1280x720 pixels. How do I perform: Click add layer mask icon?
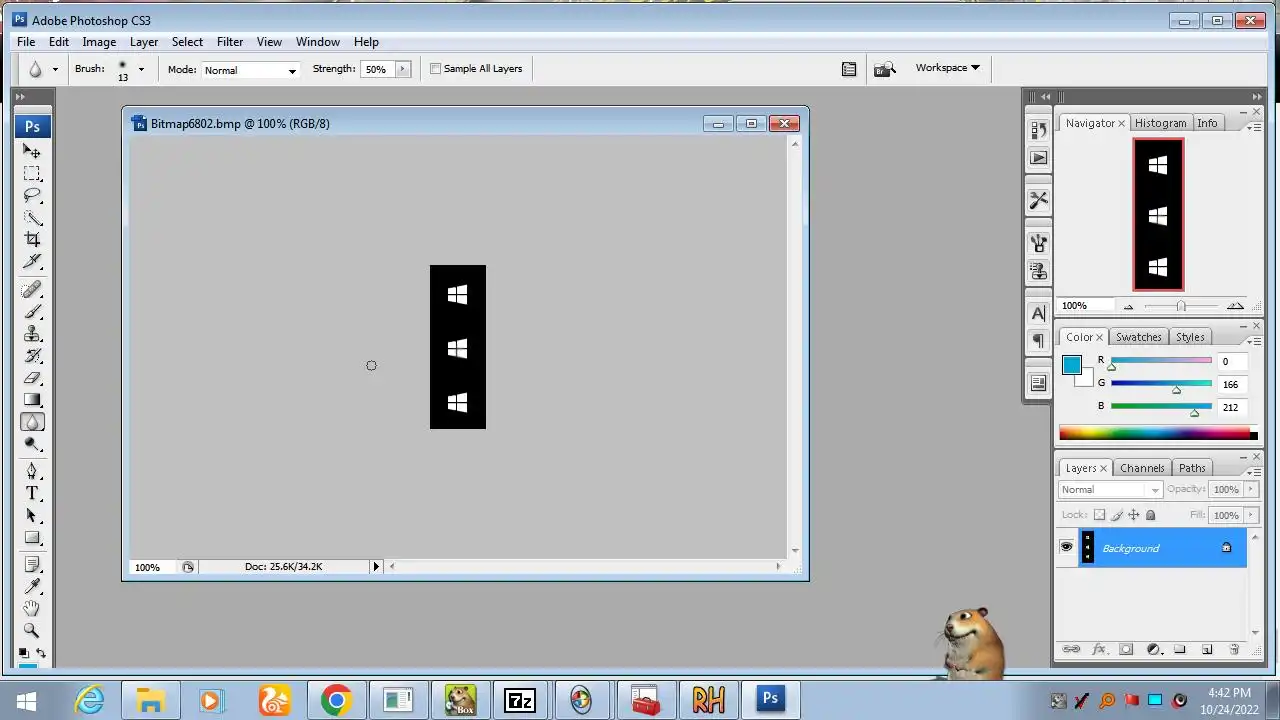pos(1126,649)
